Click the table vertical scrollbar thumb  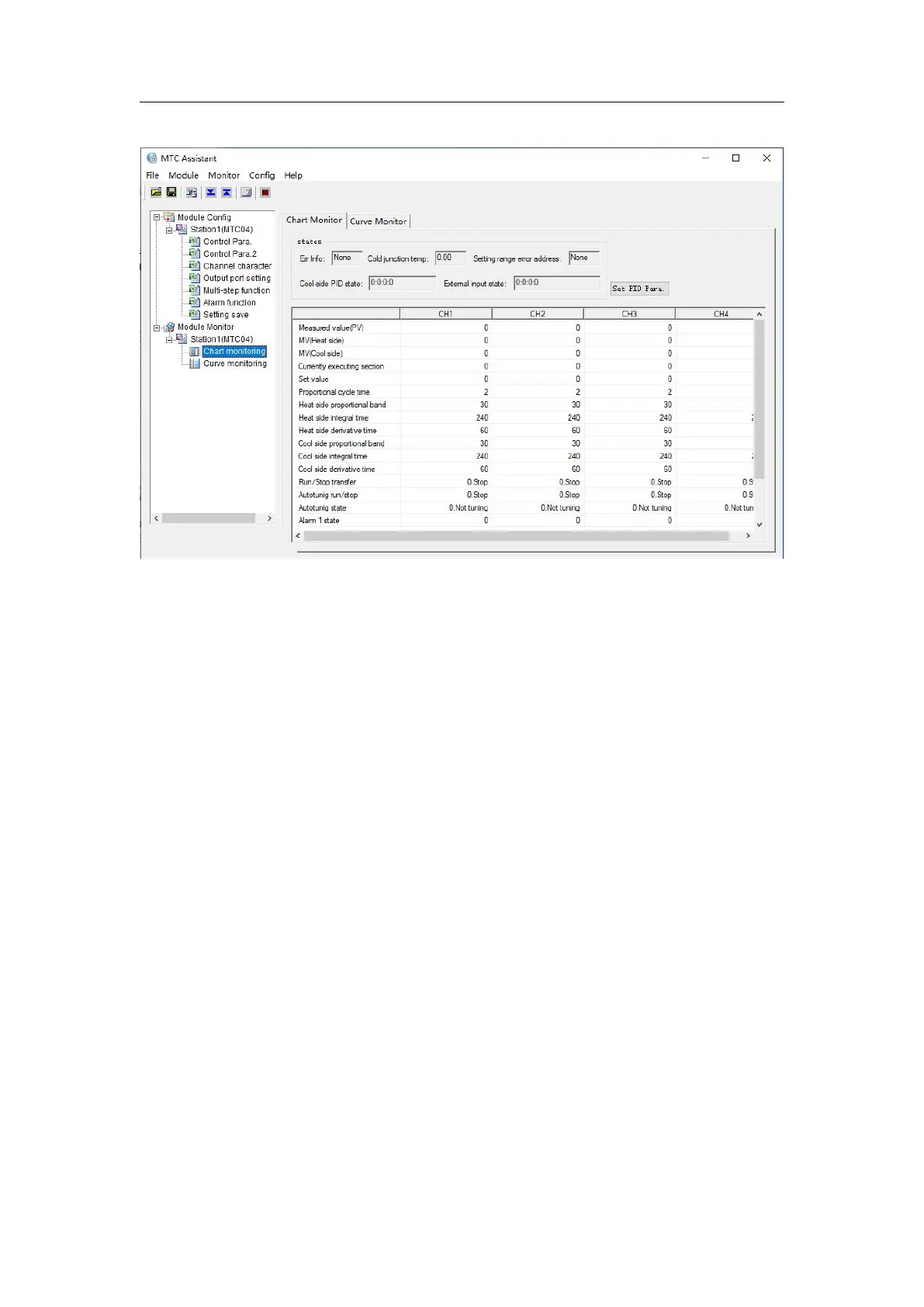[760, 399]
